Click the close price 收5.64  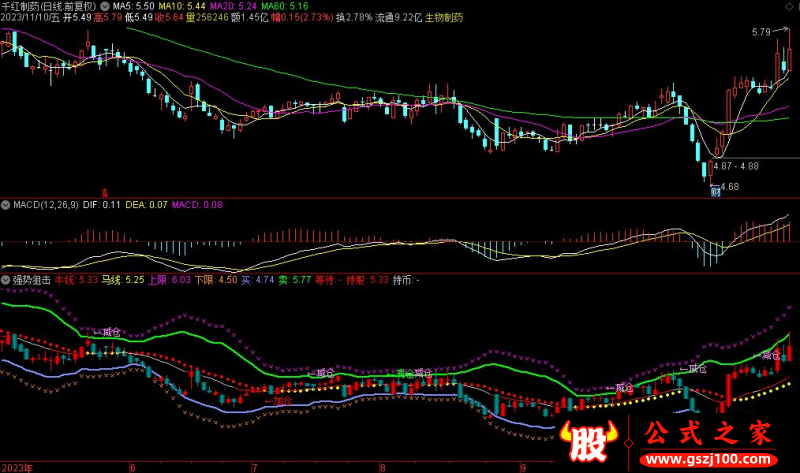tap(169, 17)
